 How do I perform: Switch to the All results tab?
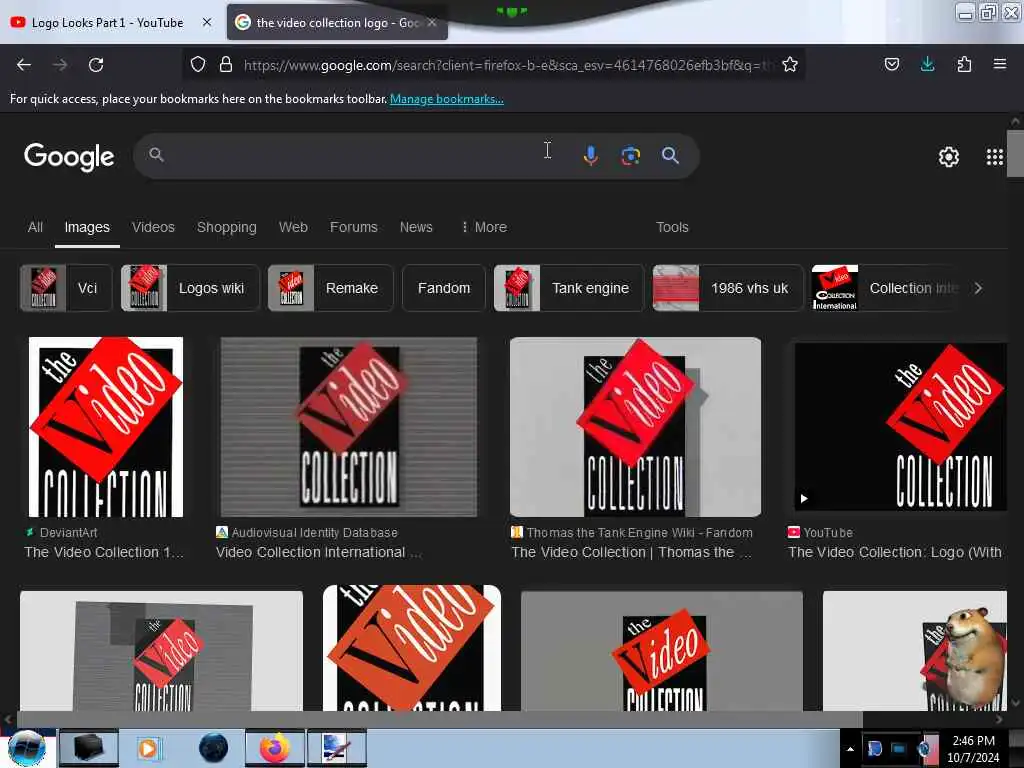pos(35,227)
